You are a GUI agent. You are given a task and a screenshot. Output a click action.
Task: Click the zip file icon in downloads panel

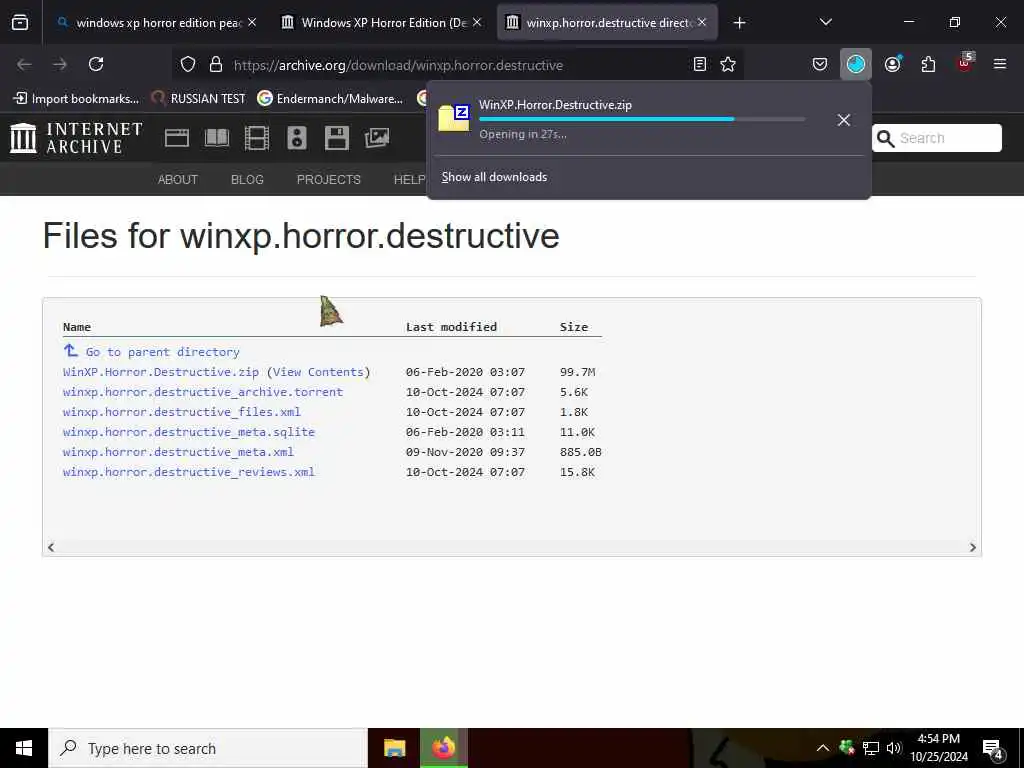click(454, 118)
